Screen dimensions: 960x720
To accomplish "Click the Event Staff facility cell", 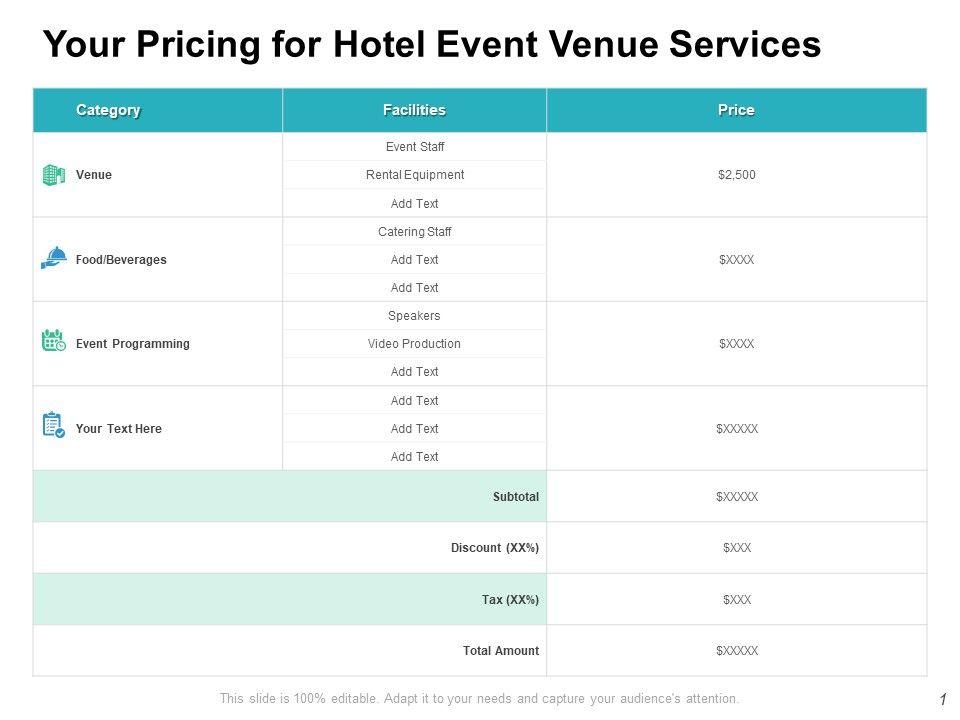I will tap(415, 147).
